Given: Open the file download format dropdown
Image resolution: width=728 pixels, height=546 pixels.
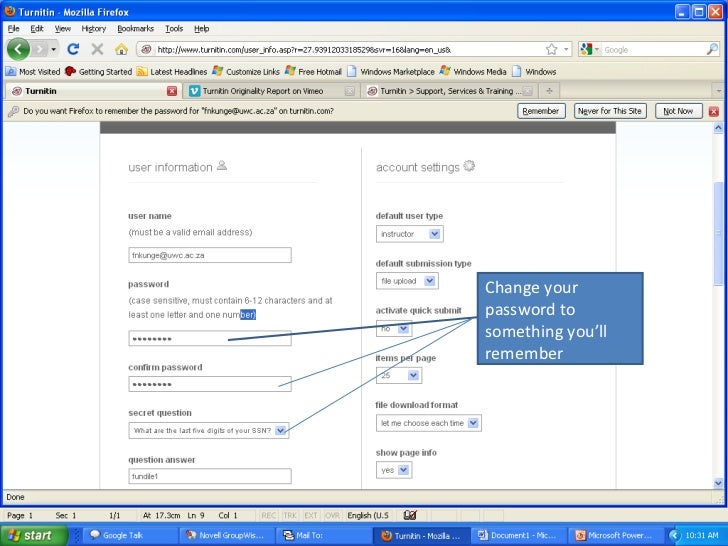Looking at the screenshot, I should 429,423.
